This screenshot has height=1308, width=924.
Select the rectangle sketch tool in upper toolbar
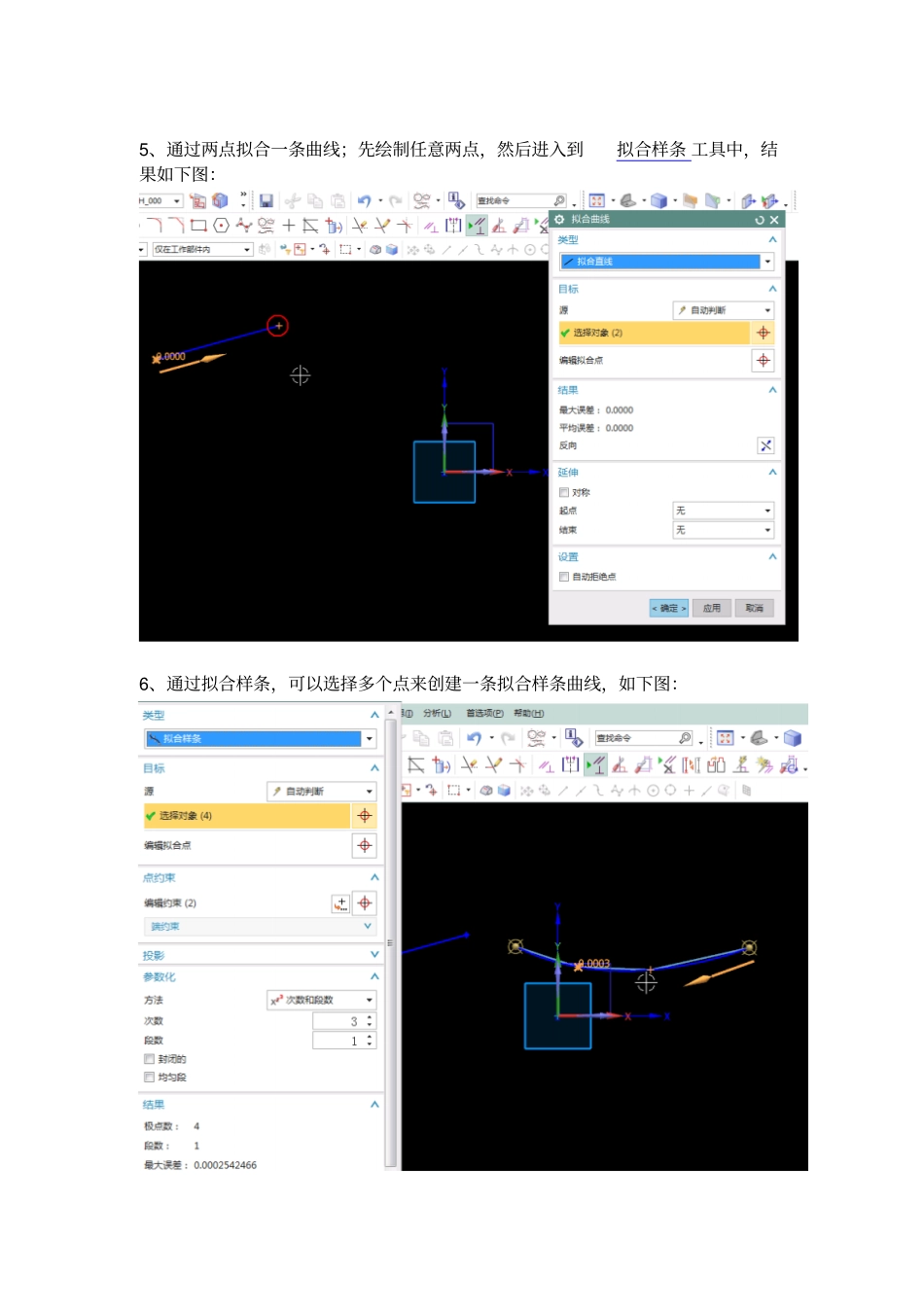tap(198, 226)
